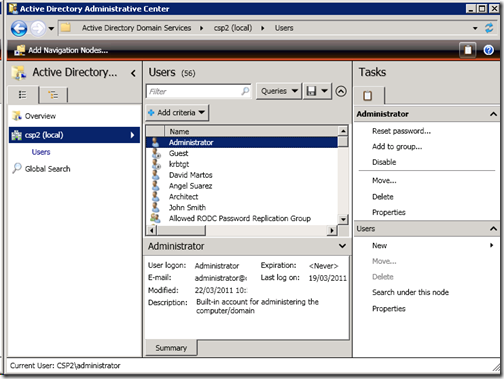
Task: Select the Architect user row
Action: (242, 197)
